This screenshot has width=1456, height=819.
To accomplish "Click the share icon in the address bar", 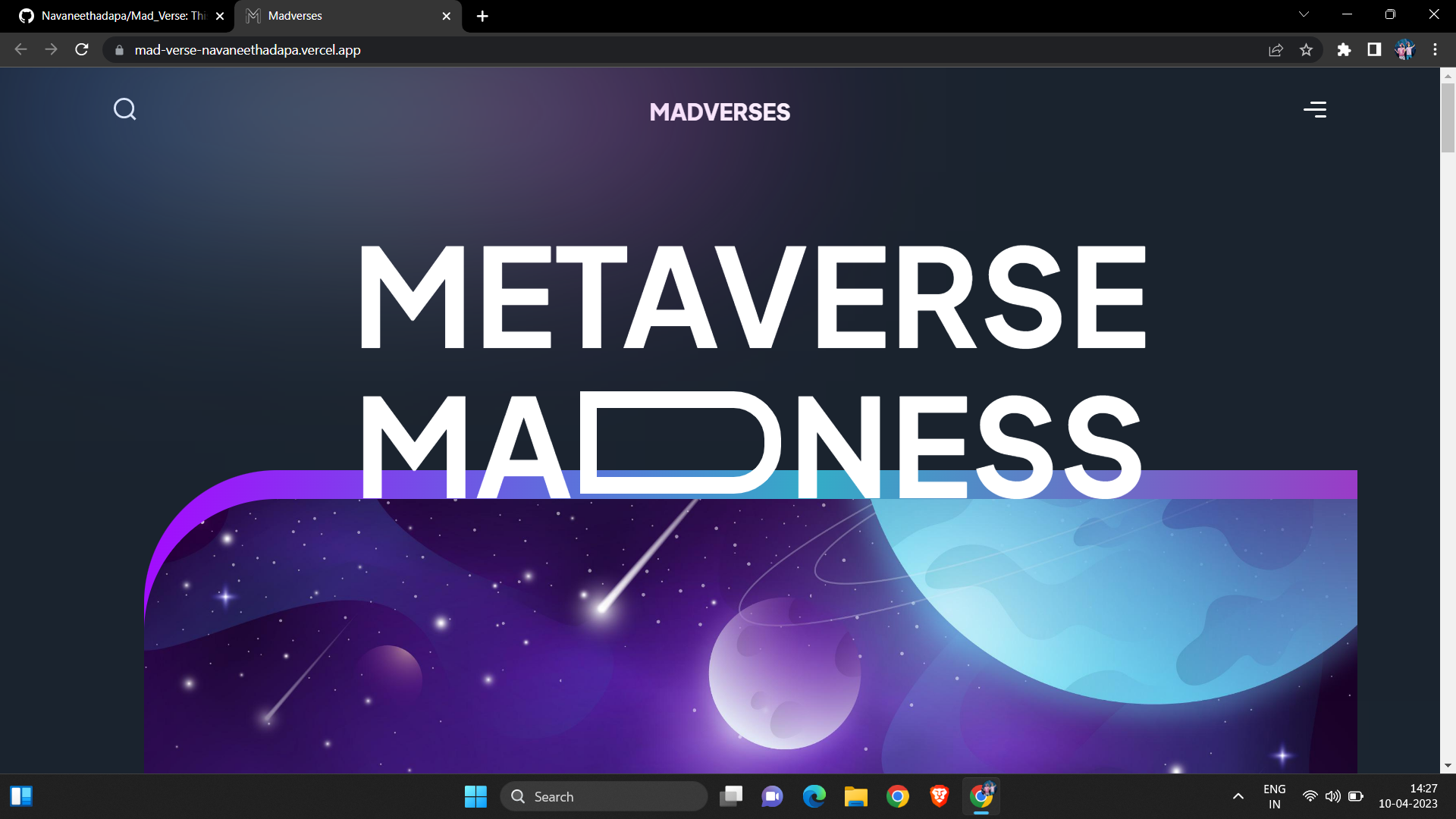I will tap(1276, 49).
